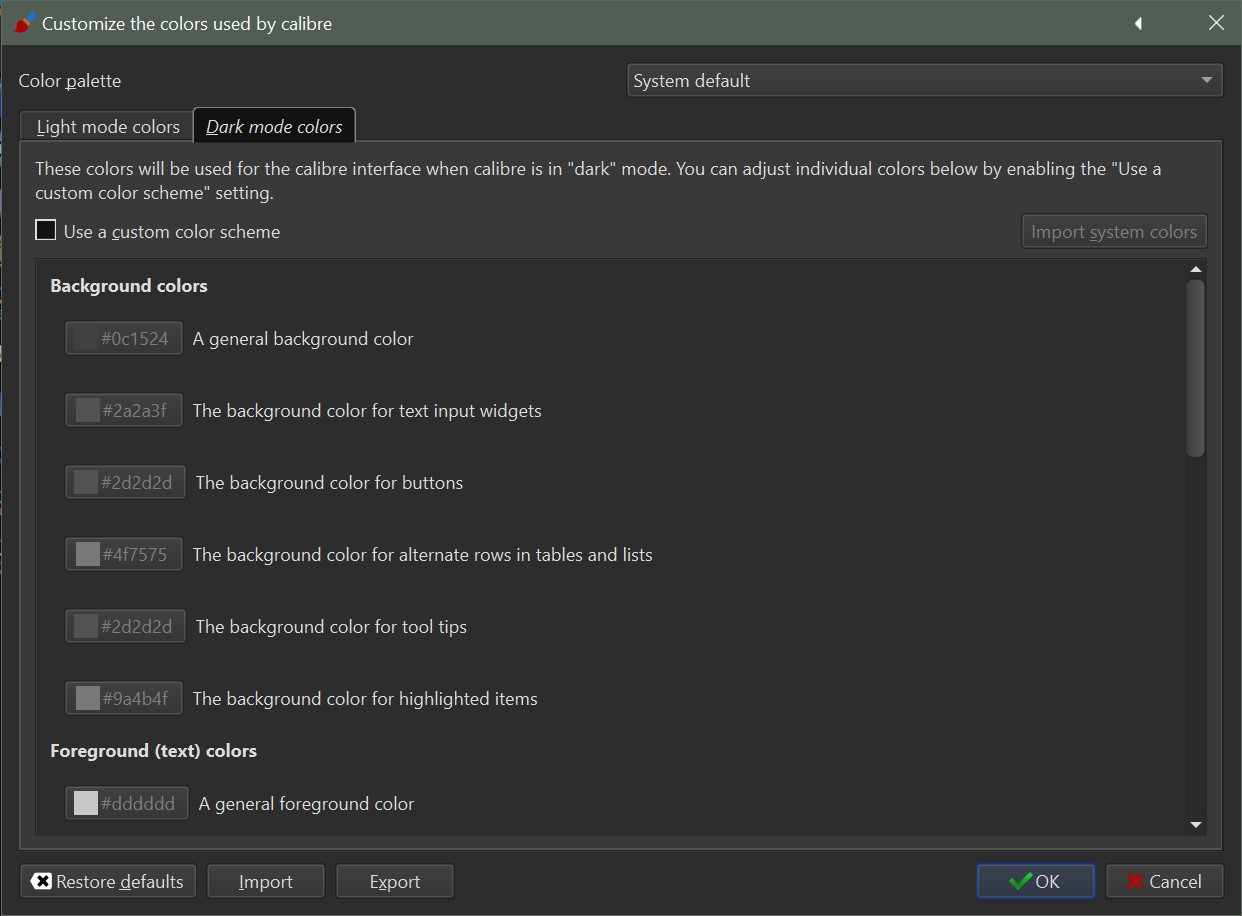Click scroll up arrow of color list
The width and height of the screenshot is (1242, 916).
(1195, 270)
